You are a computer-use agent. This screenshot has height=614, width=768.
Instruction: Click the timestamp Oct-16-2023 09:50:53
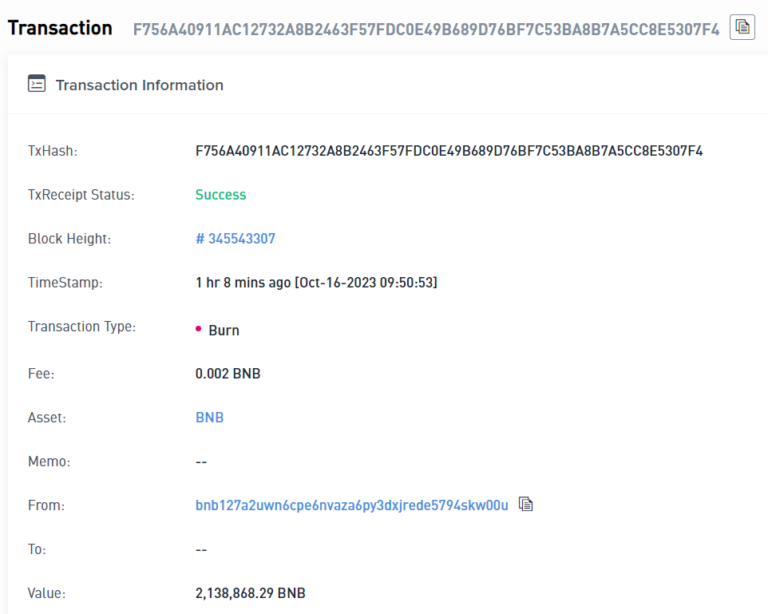pyautogui.click(x=316, y=283)
